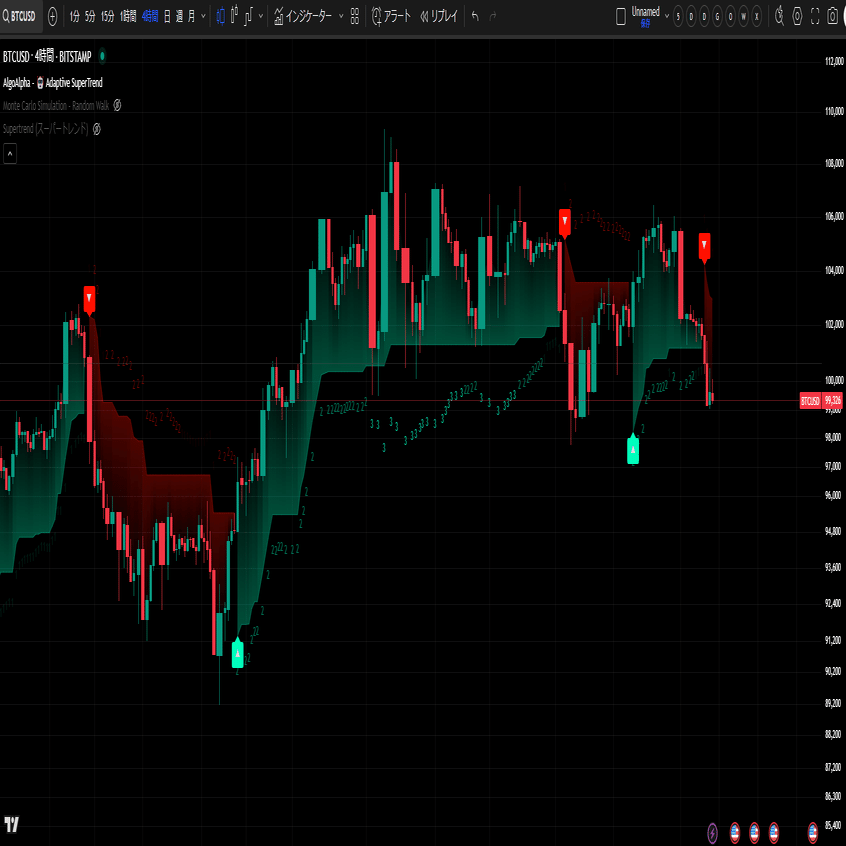Click the circled S quick button
846x846 pixels.
678,17
